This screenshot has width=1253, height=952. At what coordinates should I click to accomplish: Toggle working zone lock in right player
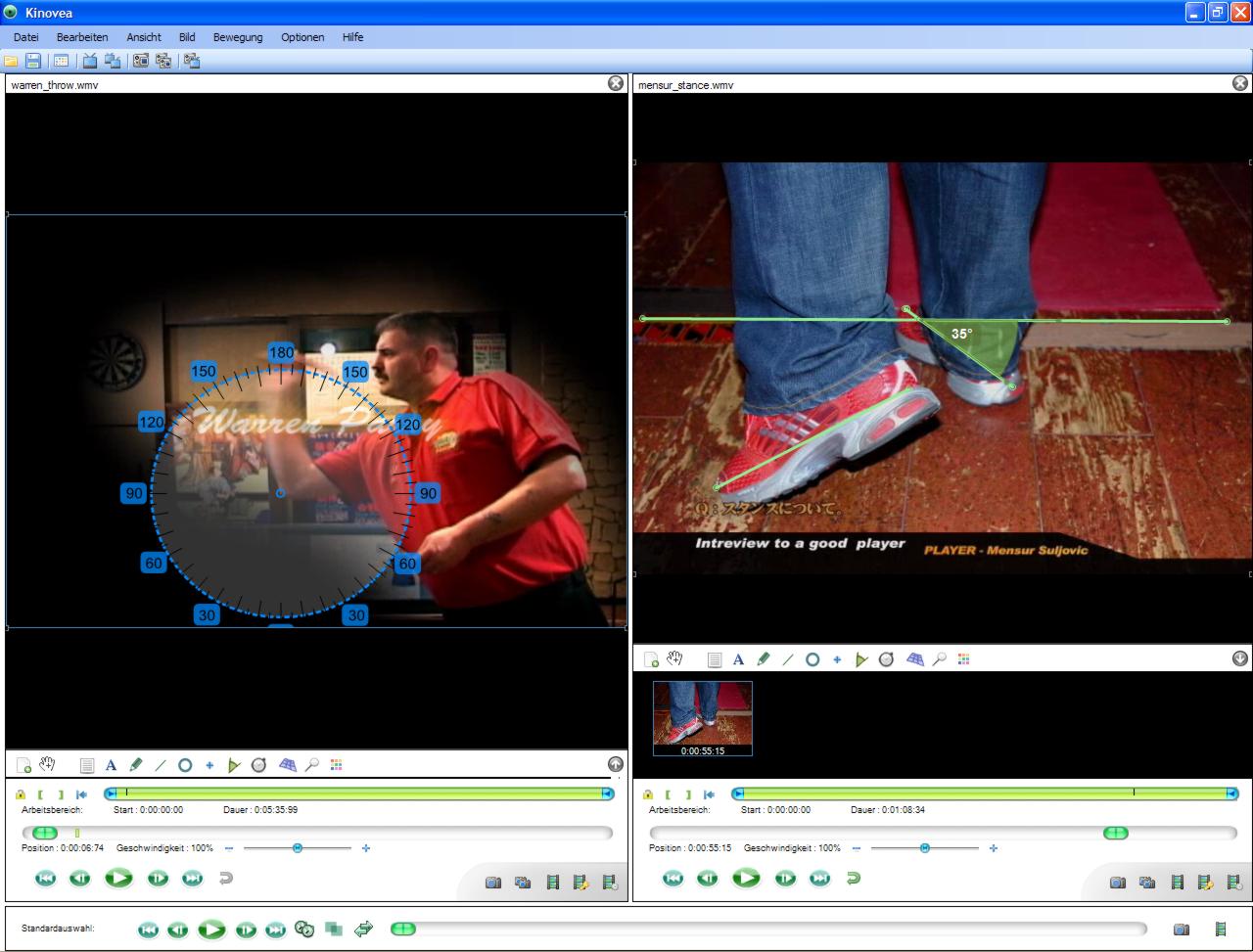pos(648,794)
